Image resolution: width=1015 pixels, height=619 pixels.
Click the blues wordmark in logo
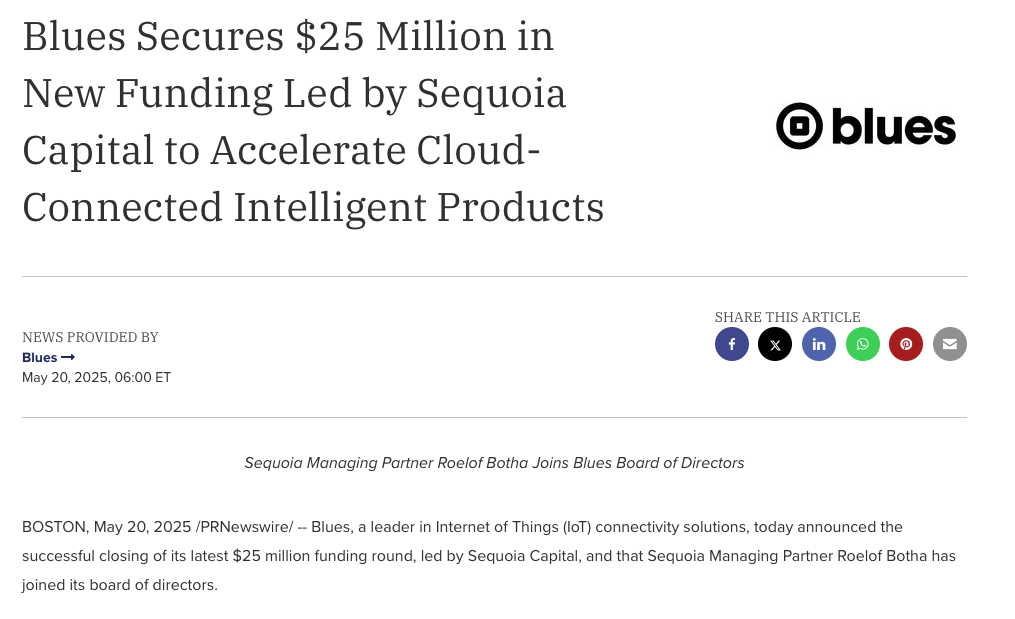(x=893, y=126)
